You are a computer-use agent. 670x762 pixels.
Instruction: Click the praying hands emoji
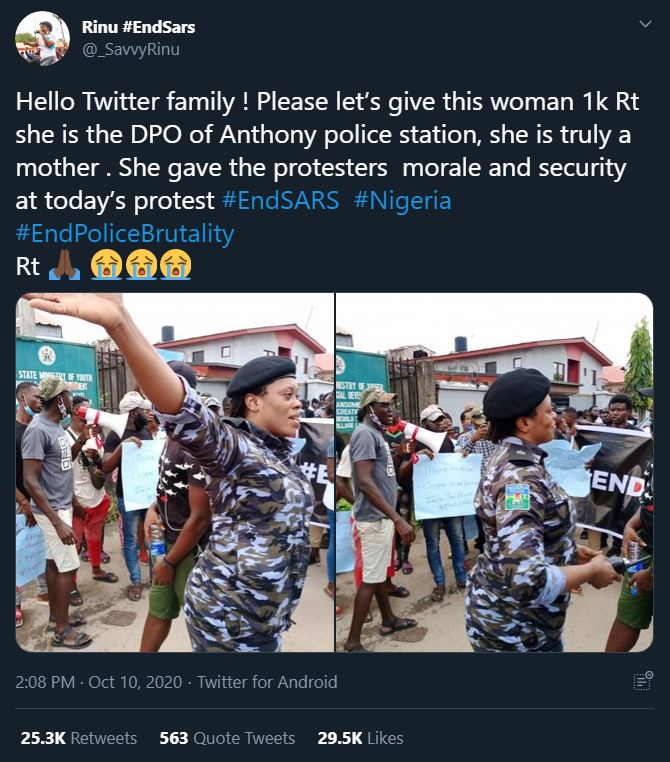point(64,265)
